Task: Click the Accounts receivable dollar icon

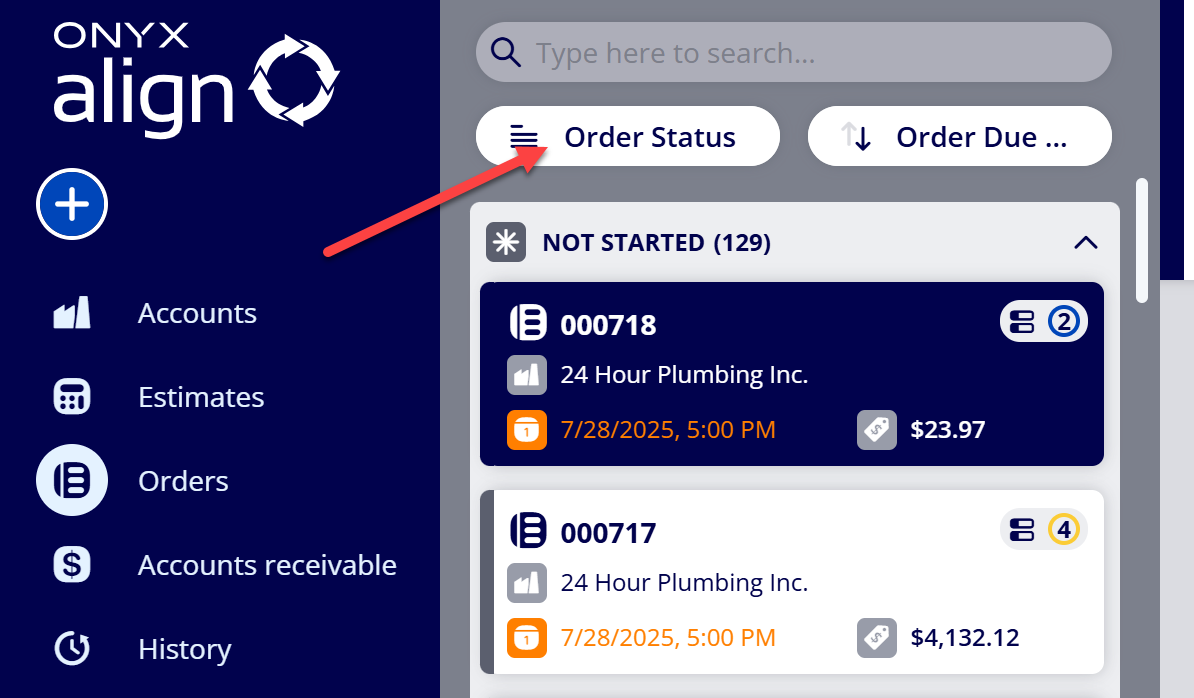Action: [72, 565]
